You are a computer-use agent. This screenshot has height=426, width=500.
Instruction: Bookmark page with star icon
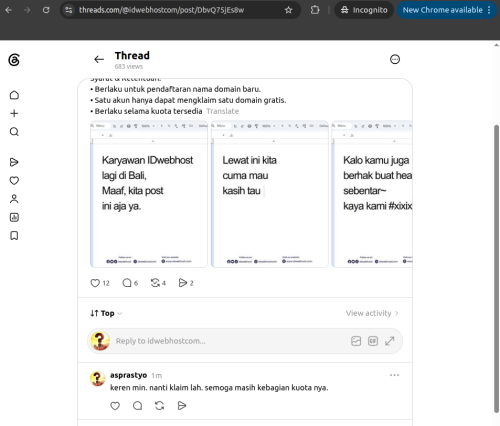pos(289,10)
